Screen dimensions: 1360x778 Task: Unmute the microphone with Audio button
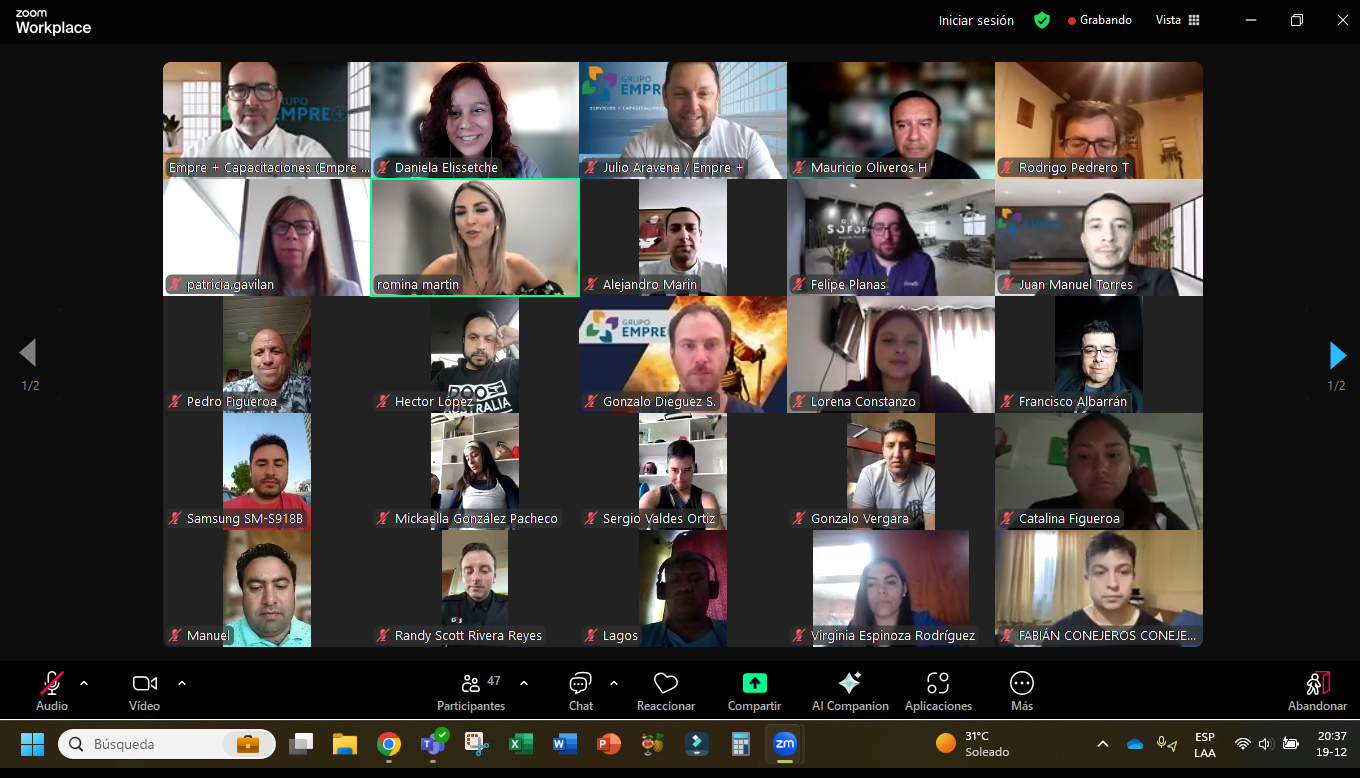pos(52,684)
